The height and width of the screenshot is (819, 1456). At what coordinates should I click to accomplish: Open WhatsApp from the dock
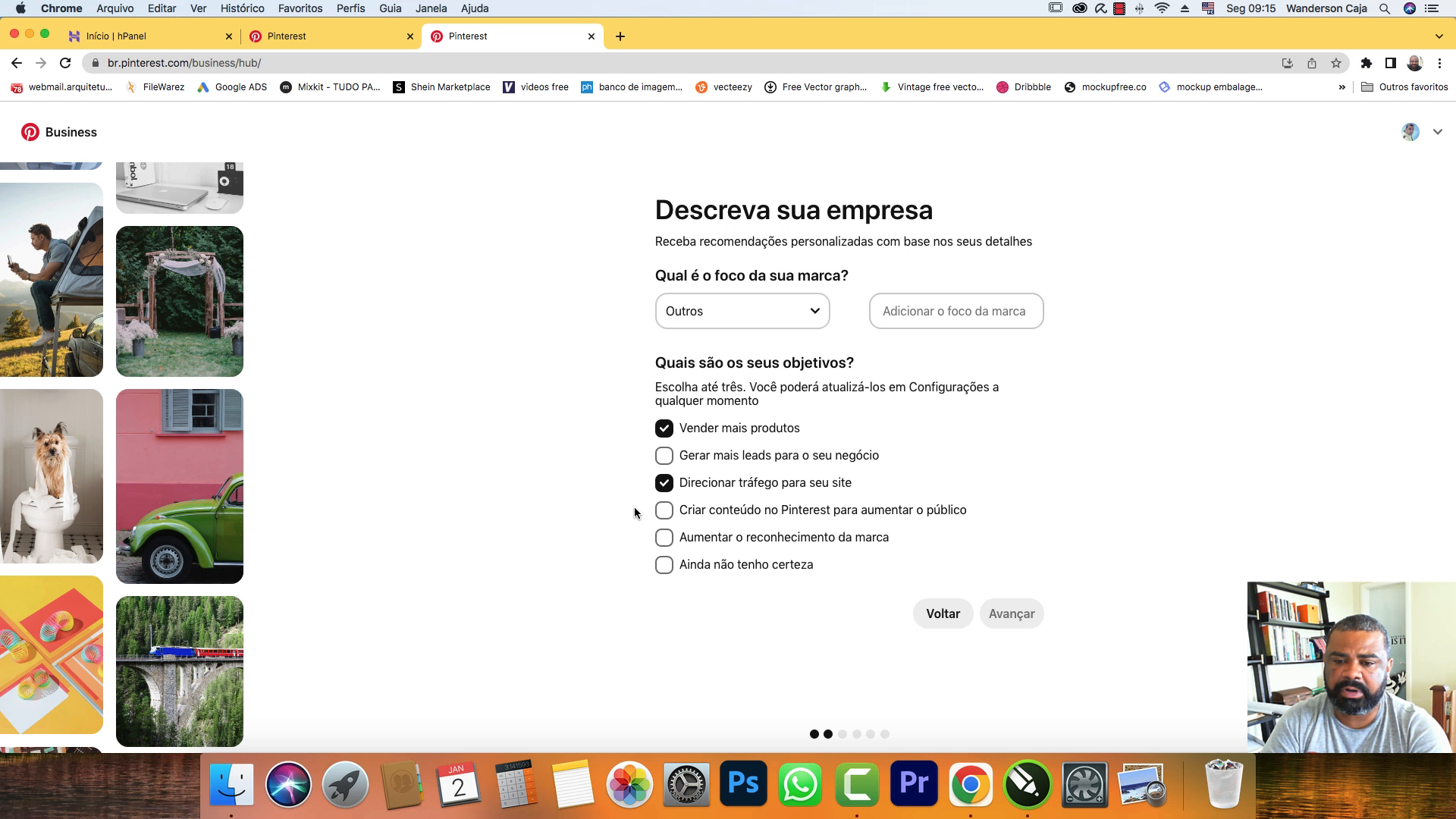(x=800, y=785)
